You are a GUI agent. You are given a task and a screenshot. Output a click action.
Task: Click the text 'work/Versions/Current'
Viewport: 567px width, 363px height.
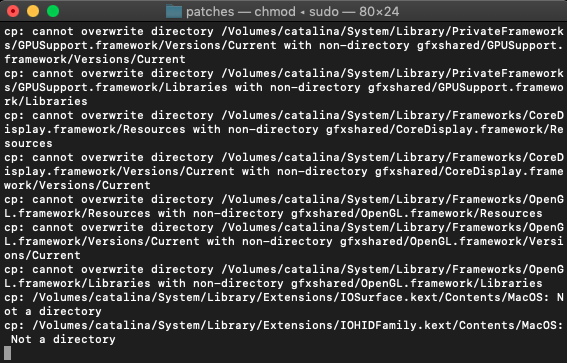pos(77,185)
